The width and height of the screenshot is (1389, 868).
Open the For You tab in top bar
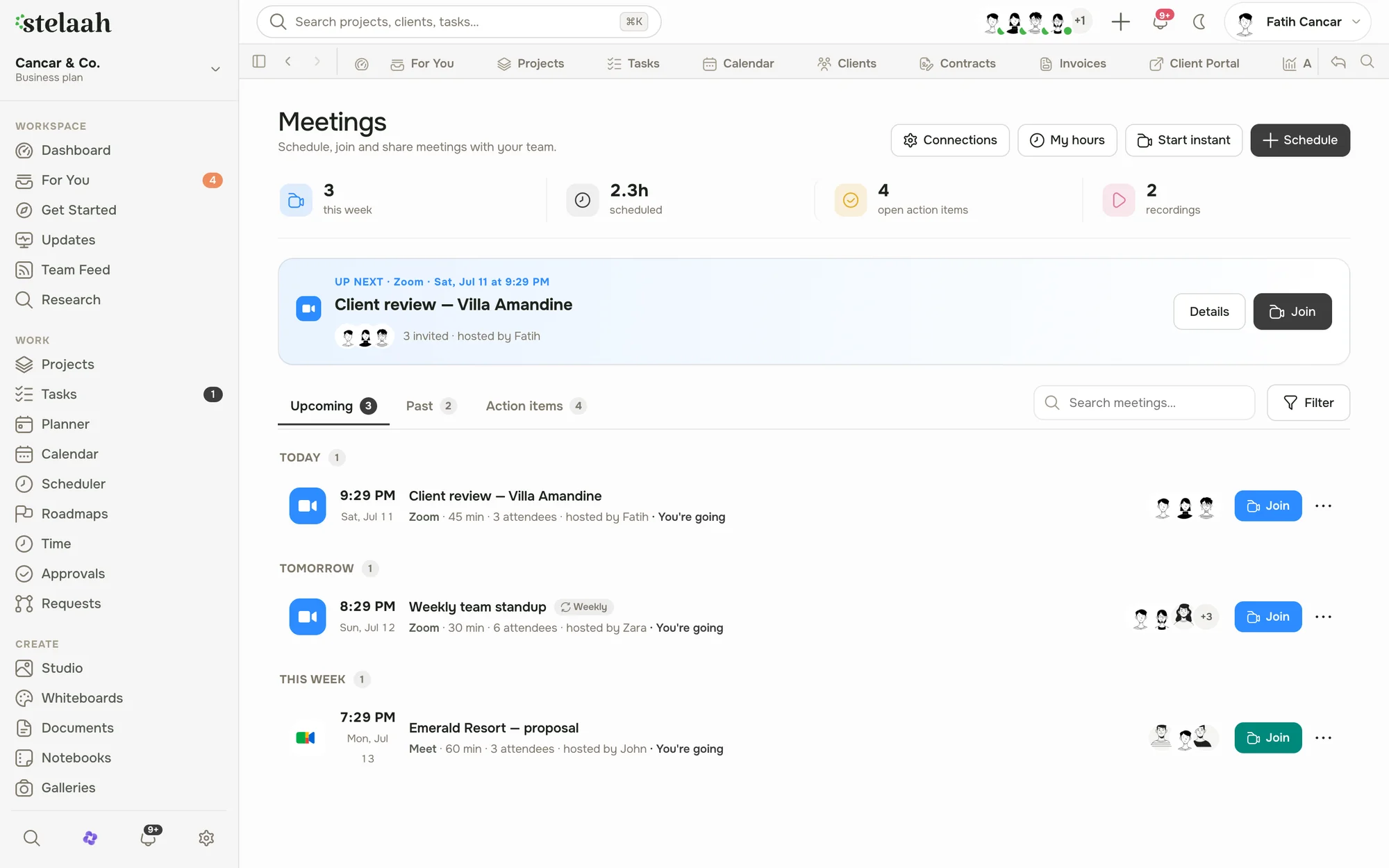click(422, 63)
